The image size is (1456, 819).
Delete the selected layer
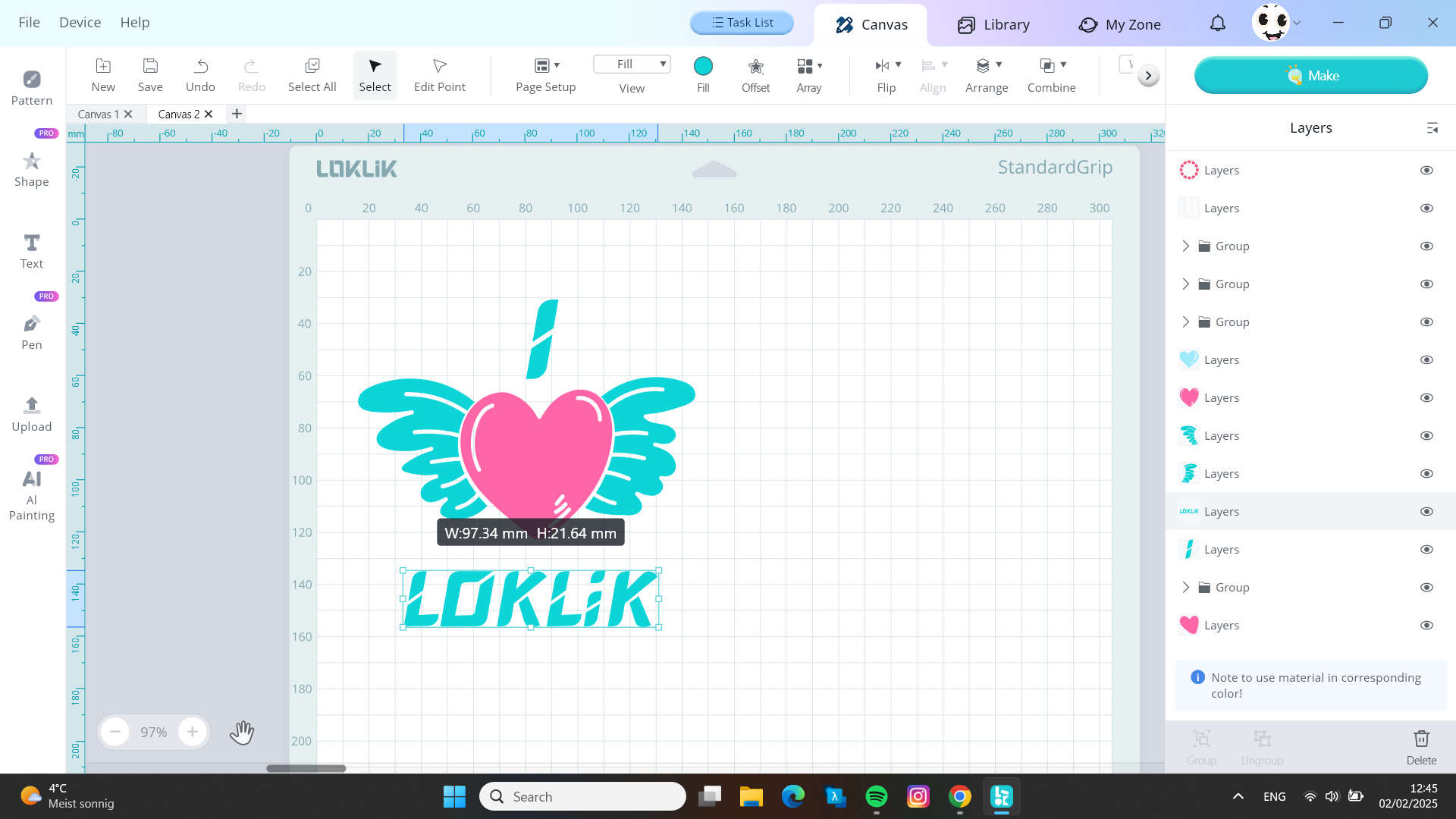pos(1422,747)
